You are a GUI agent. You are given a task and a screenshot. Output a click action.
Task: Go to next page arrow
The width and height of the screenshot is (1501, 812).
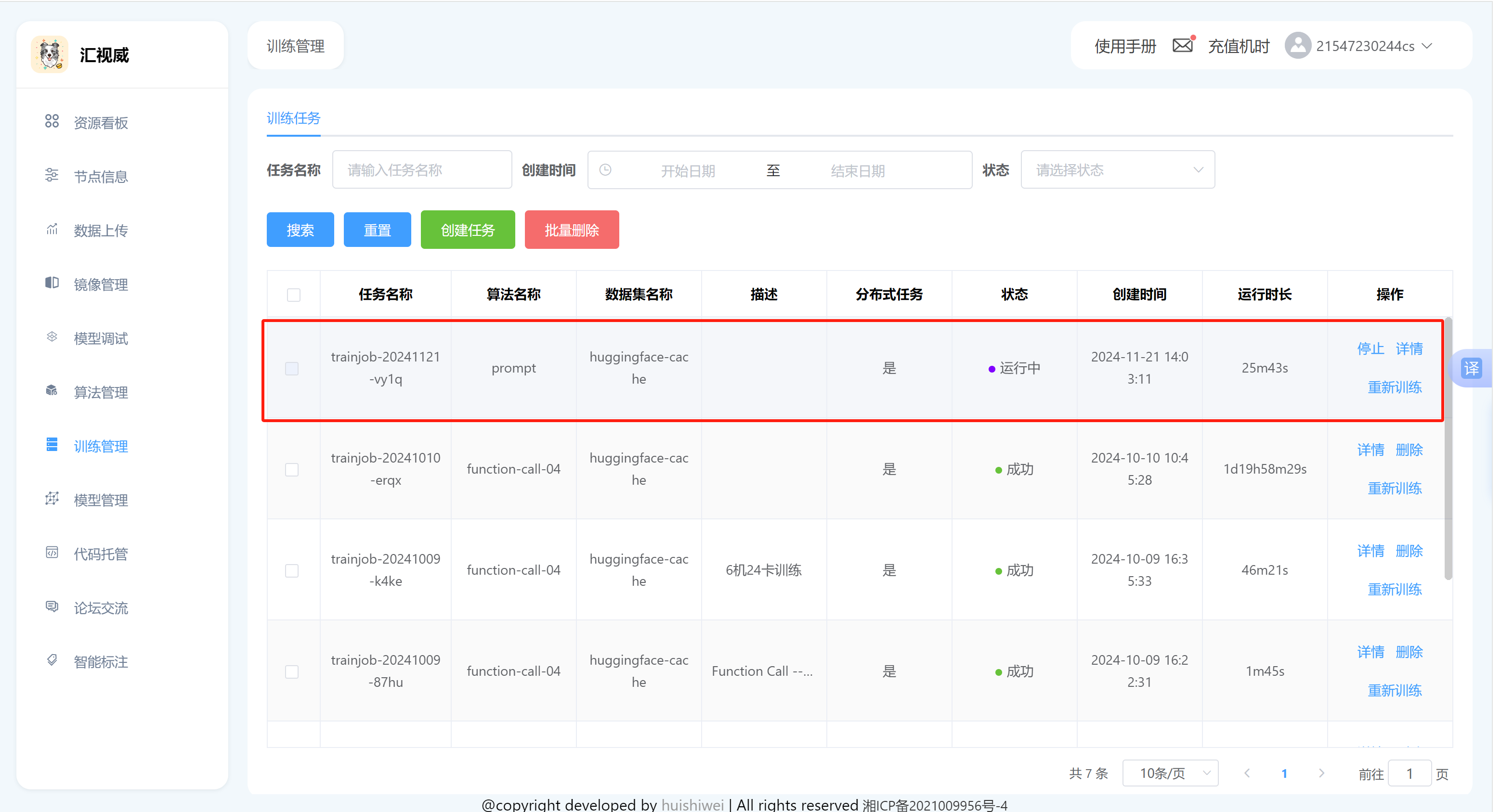tap(1321, 773)
